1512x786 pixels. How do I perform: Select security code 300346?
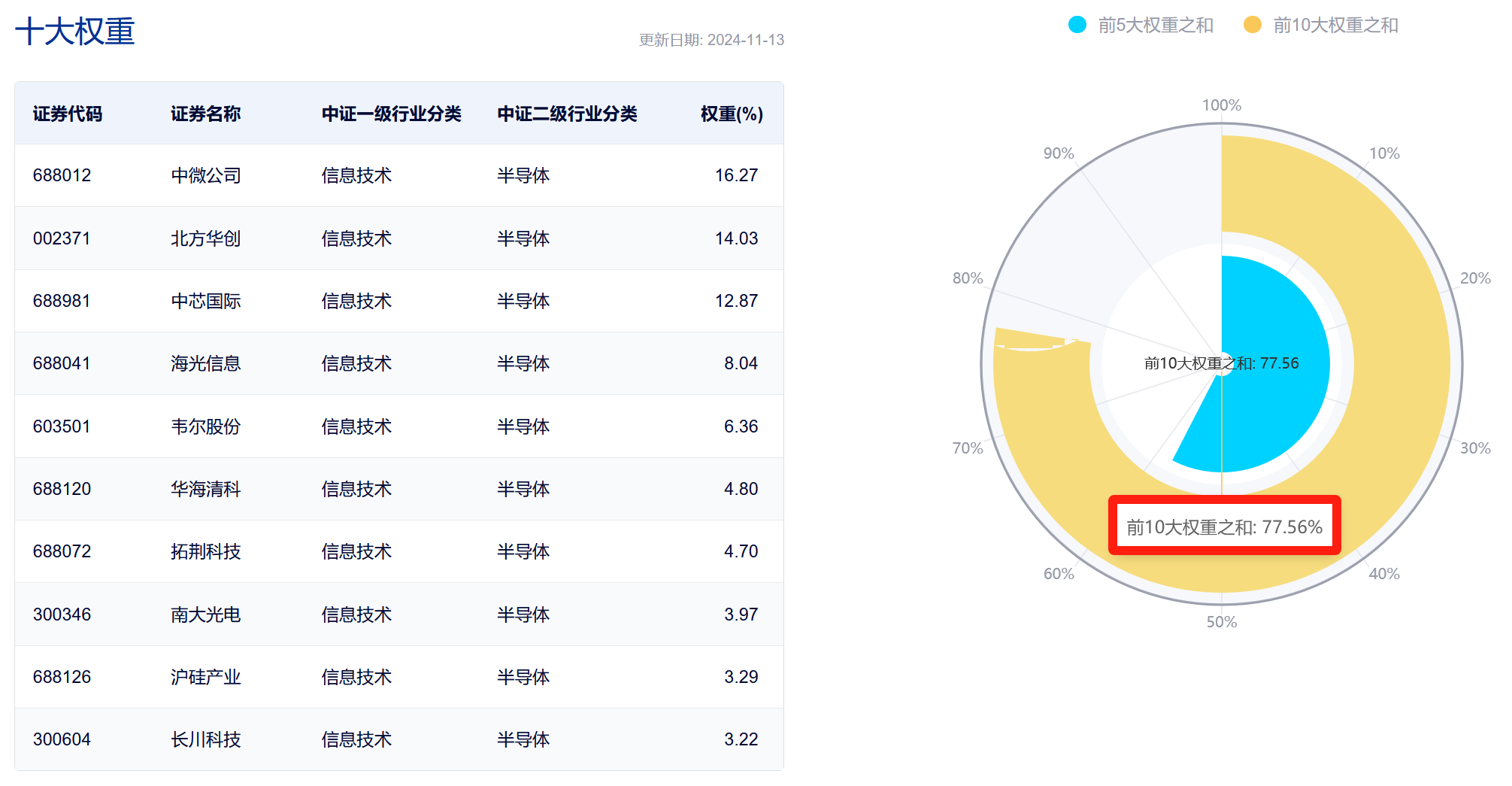pyautogui.click(x=62, y=615)
